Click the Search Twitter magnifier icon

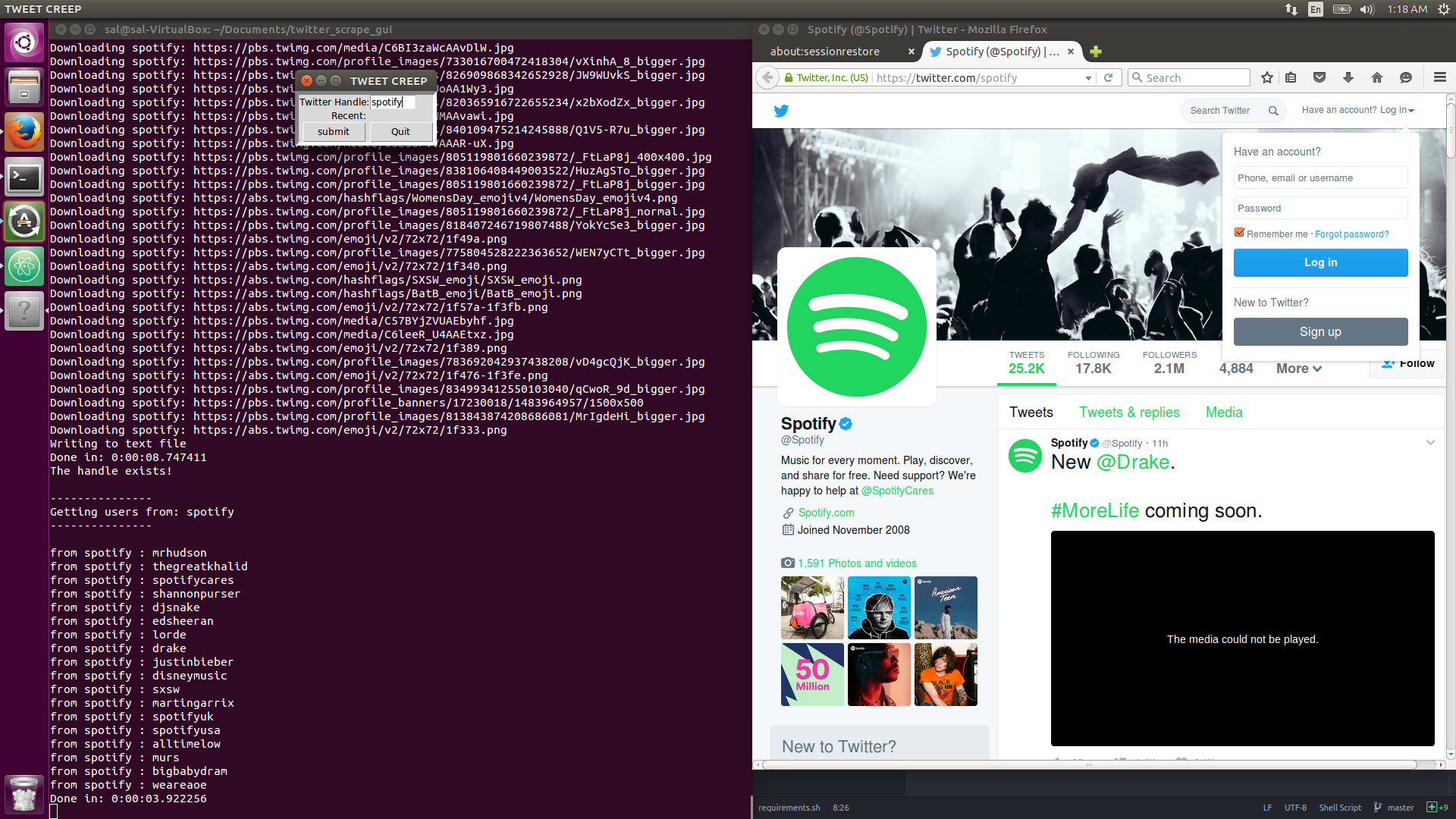point(1273,111)
